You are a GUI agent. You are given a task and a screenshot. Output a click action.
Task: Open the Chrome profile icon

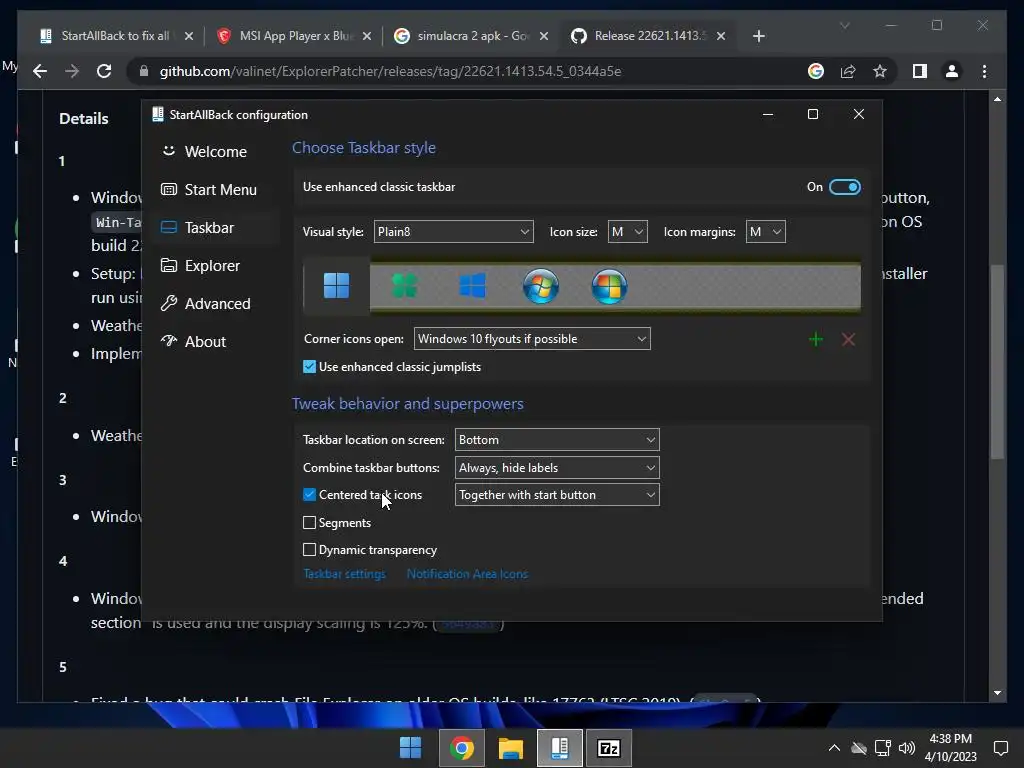click(952, 71)
